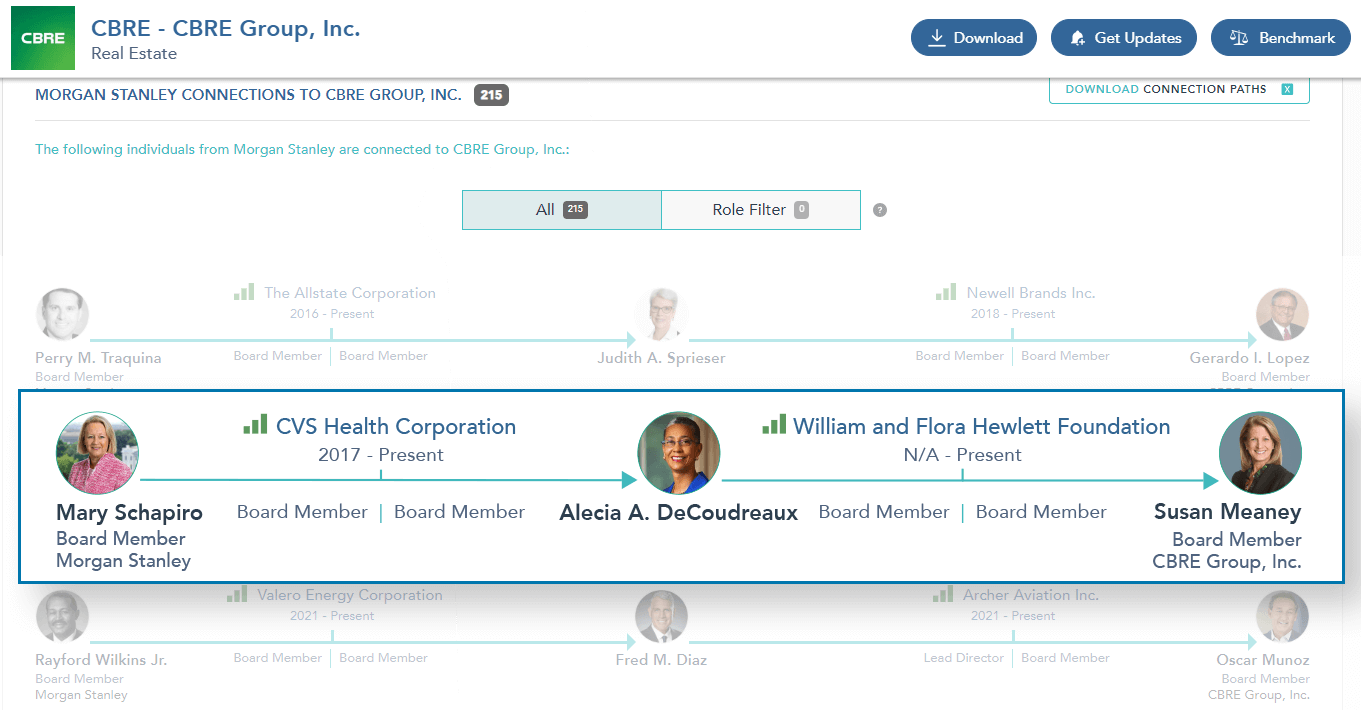Click the CBRE green logo
Viewport: 1361px width, 710px height.
(x=43, y=38)
